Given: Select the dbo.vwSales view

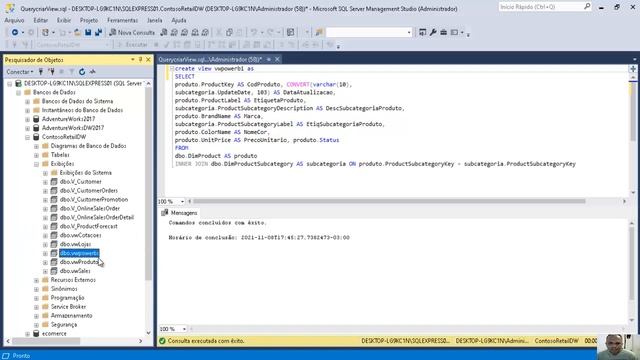Looking at the screenshot, I should click(75, 271).
